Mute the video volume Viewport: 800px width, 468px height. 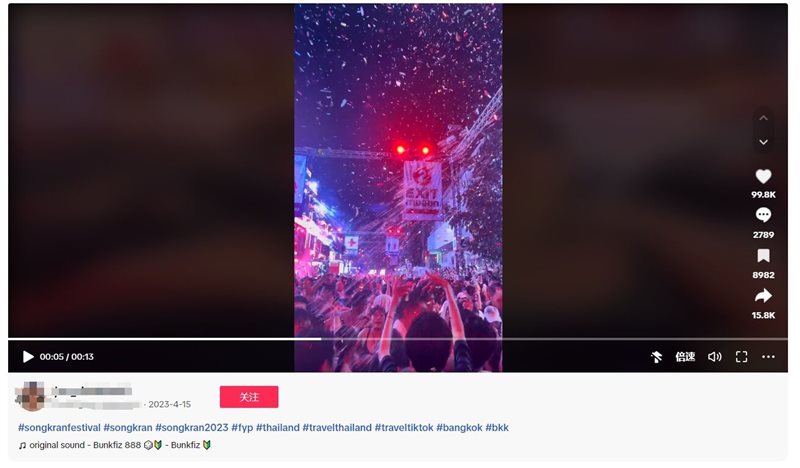click(x=714, y=357)
